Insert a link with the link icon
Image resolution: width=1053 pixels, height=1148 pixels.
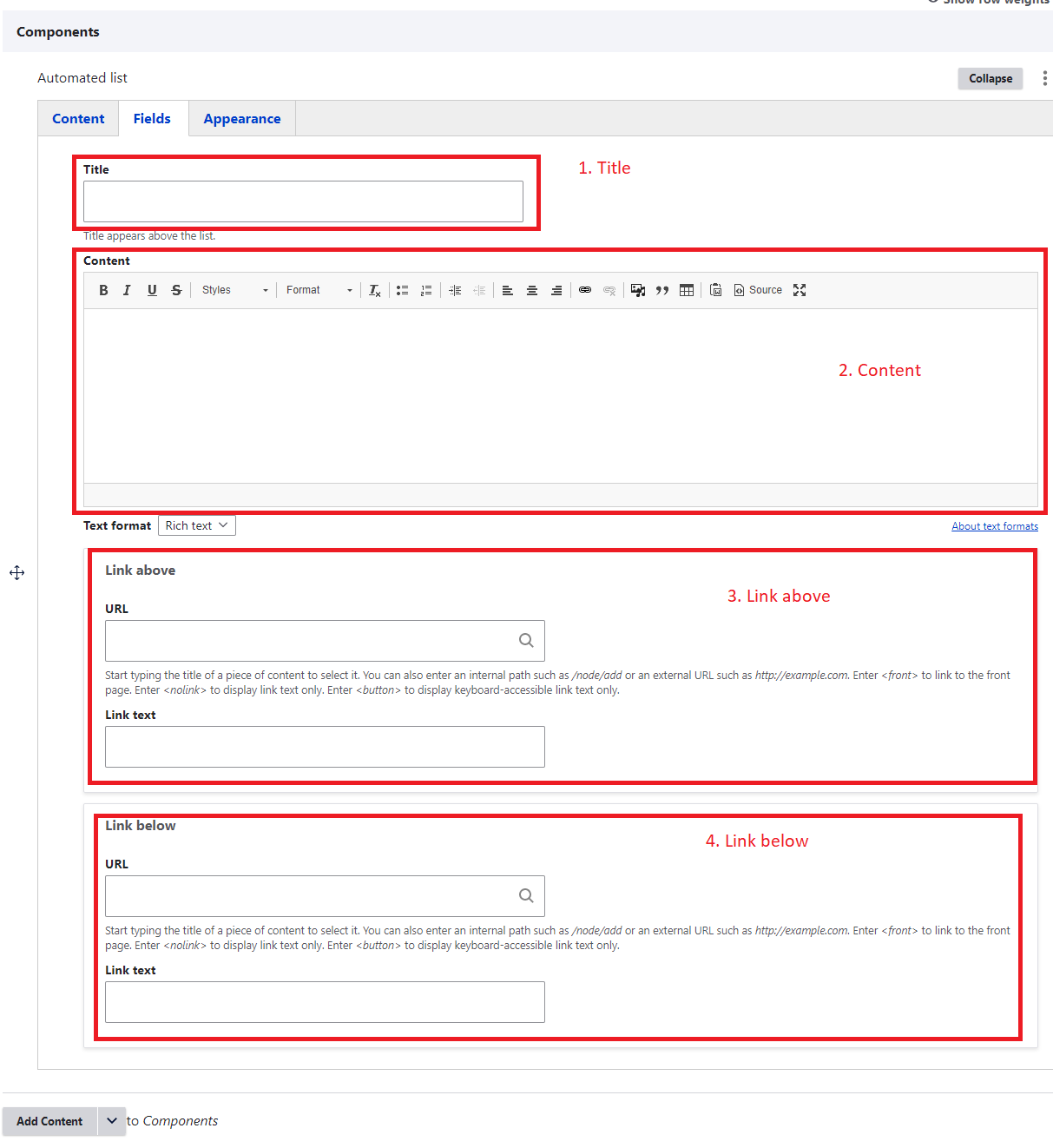(x=585, y=290)
